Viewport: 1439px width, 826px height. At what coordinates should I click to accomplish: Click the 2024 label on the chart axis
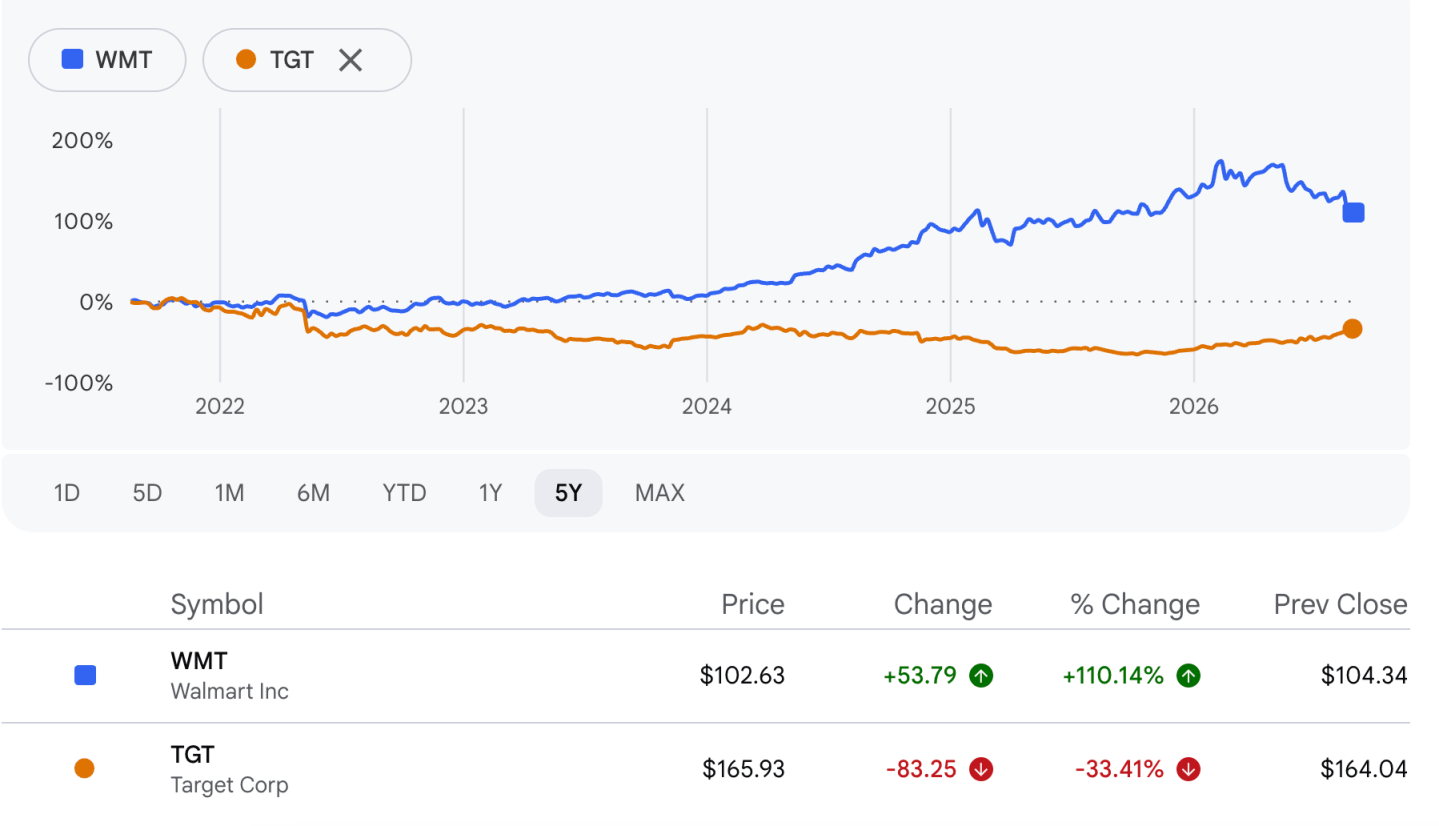tap(707, 407)
